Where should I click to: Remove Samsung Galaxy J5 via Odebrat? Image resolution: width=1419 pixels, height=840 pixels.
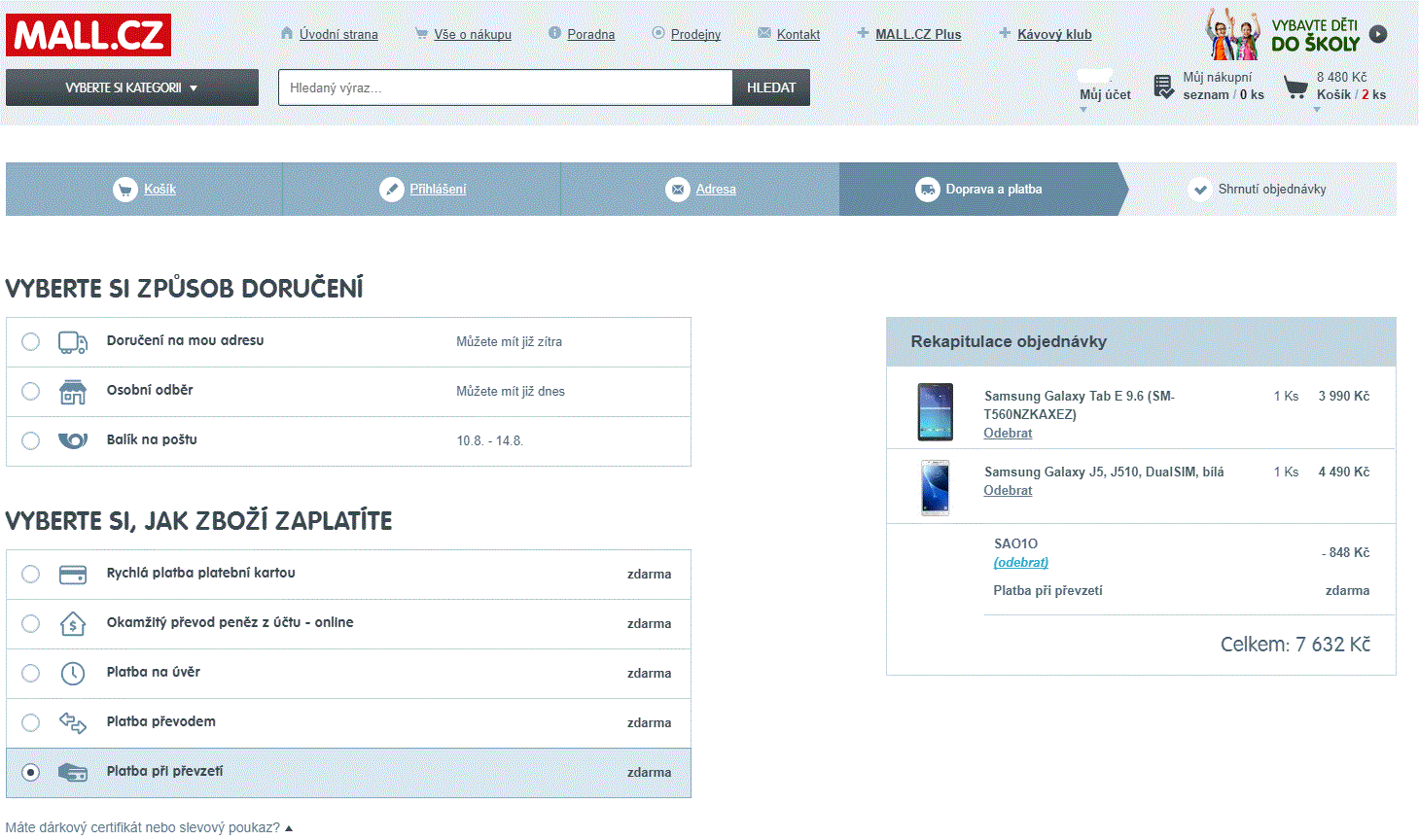1008,490
